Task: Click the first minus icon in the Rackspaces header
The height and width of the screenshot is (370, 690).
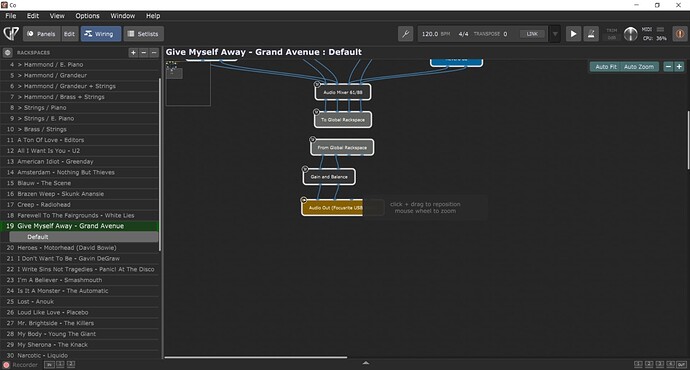Action: pos(143,53)
